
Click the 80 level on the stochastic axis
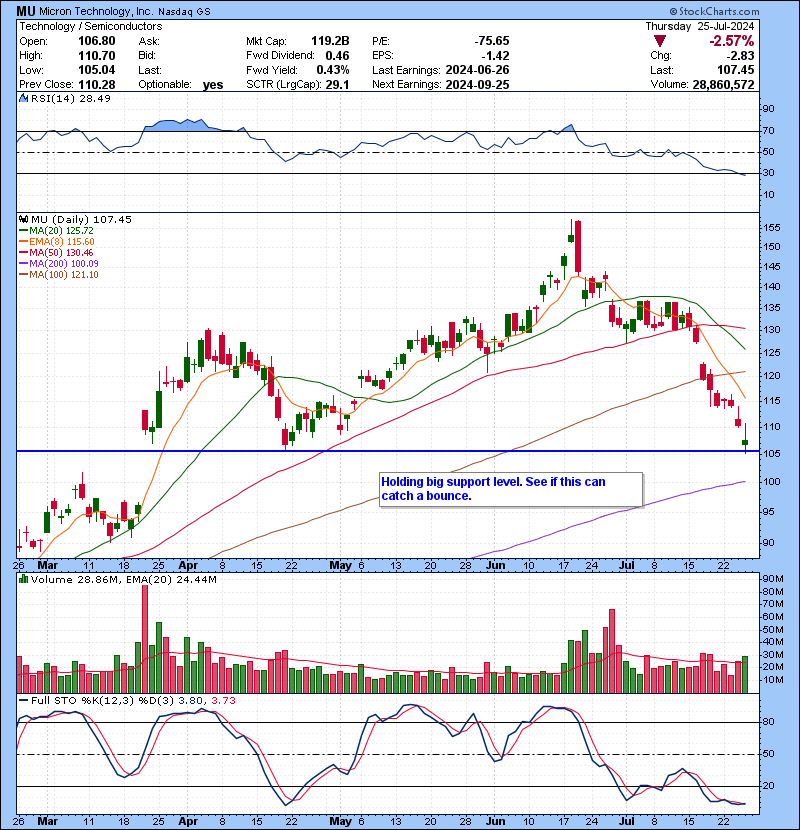click(x=768, y=721)
